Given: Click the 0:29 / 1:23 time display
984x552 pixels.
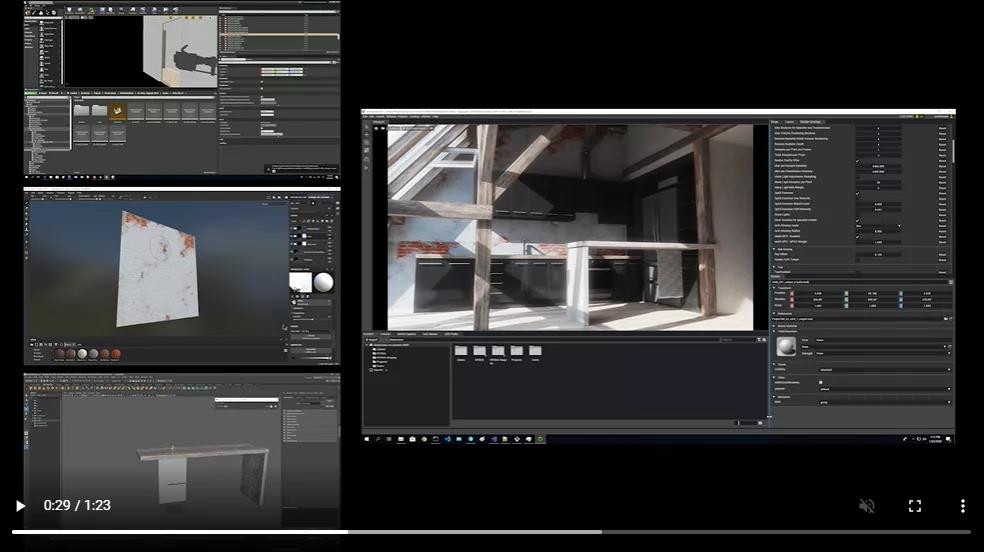Looking at the screenshot, I should (77, 506).
